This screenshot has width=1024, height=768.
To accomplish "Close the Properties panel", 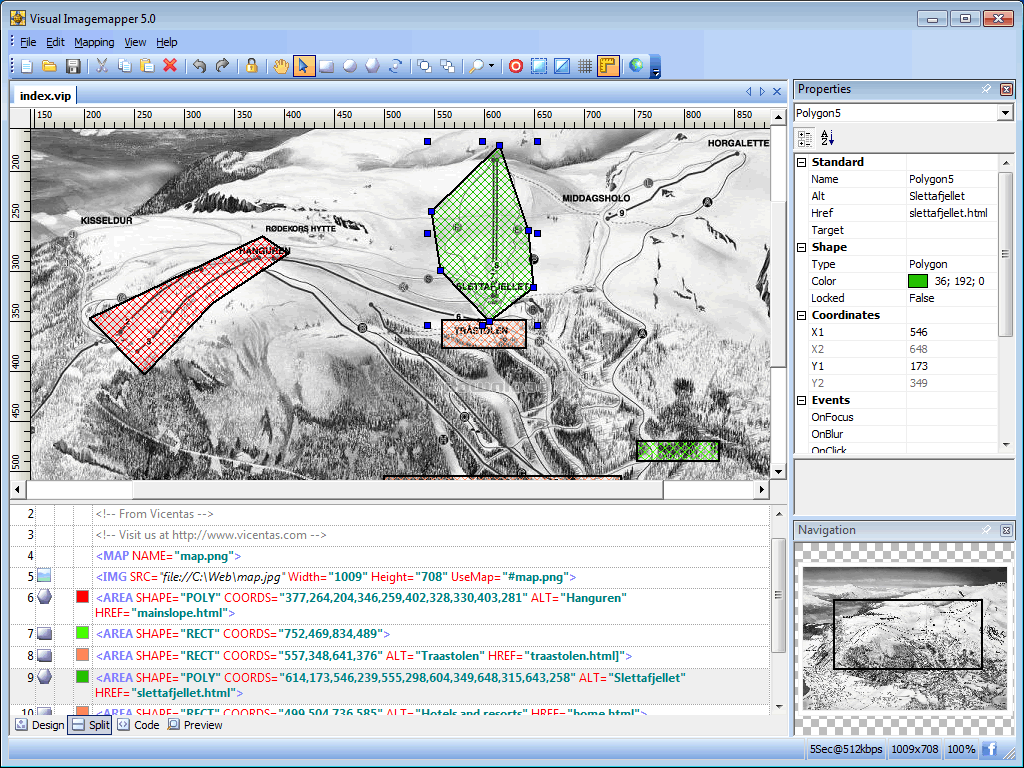I will pyautogui.click(x=1006, y=89).
